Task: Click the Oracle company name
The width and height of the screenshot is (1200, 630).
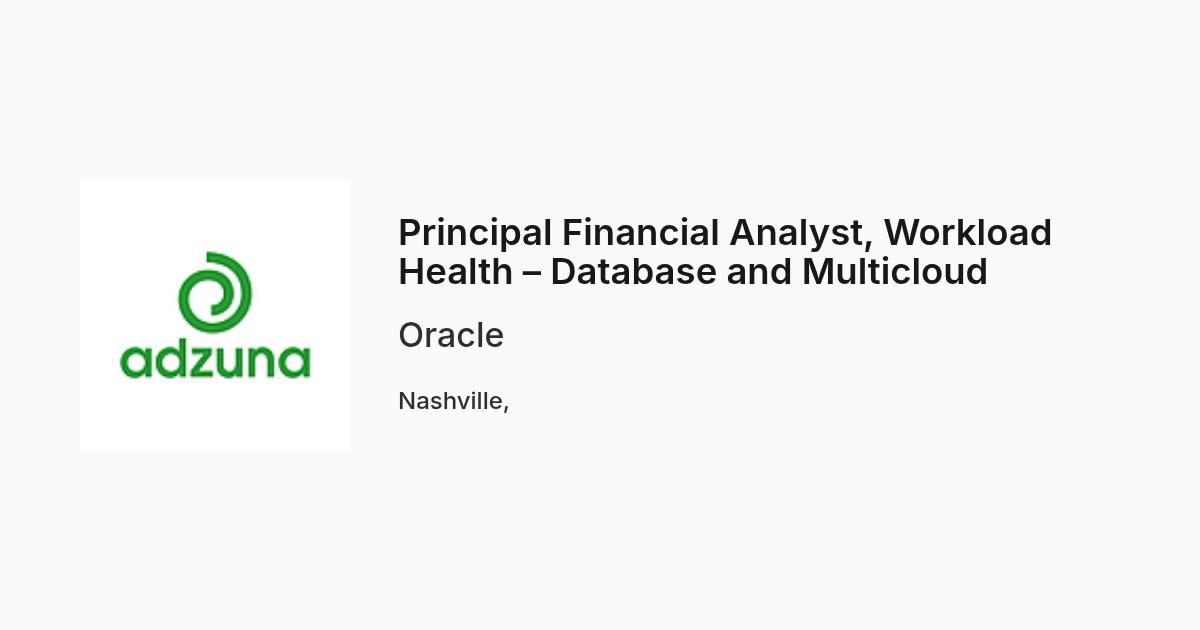Action: click(451, 335)
